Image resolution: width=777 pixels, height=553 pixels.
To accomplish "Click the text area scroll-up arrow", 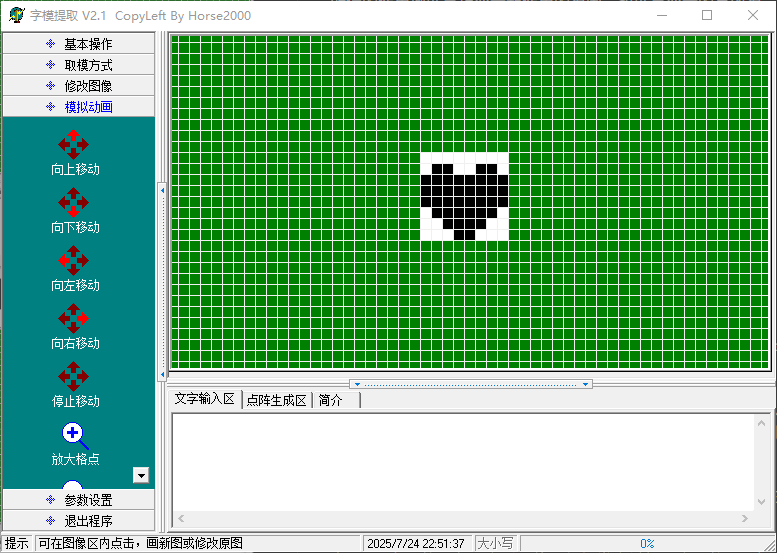I will pos(762,423).
